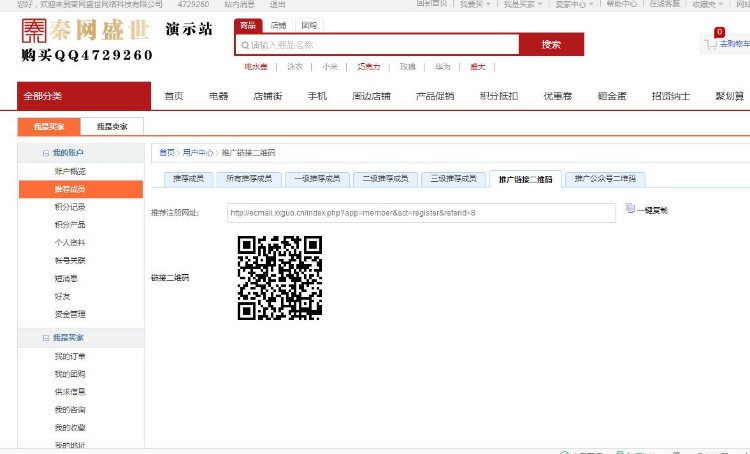Viewport: 750px width, 454px height.
Task: Open 积分记录 in the sidebar
Action: tap(70, 207)
